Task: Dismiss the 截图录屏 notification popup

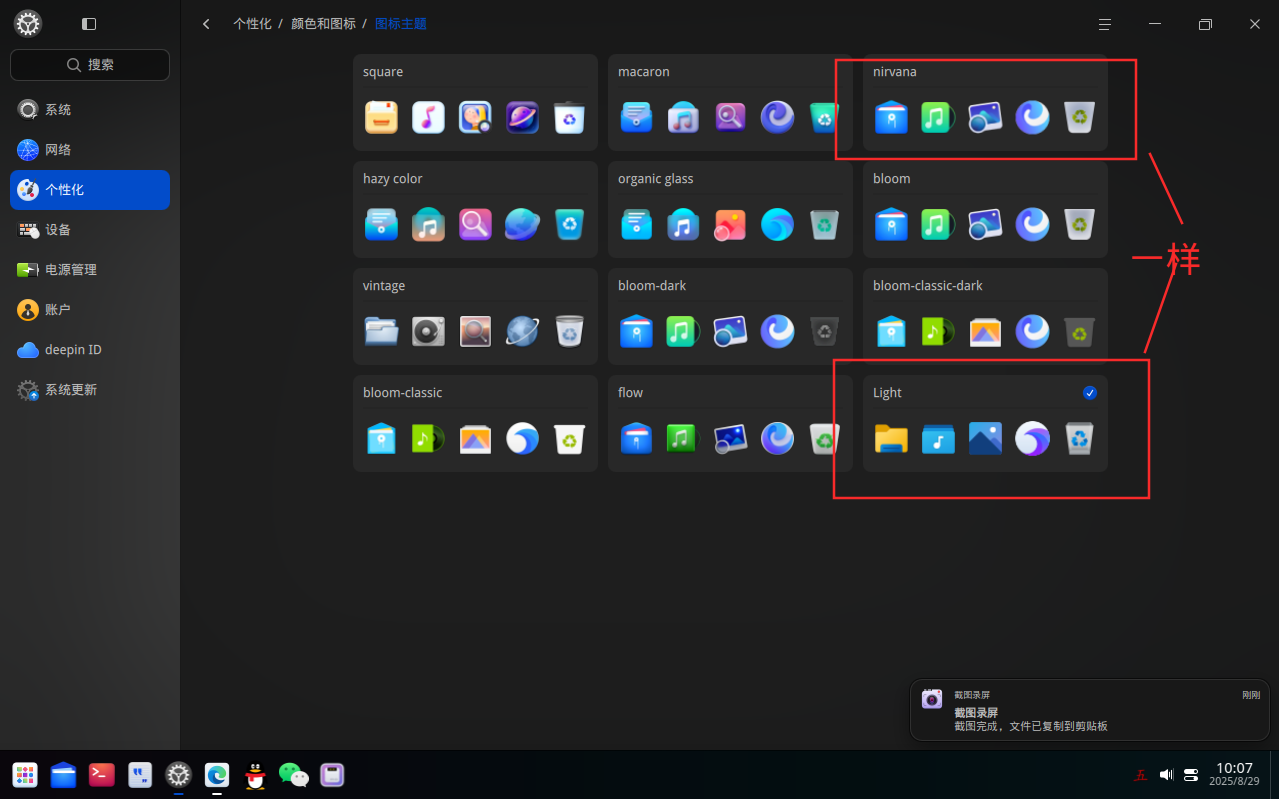Action: pos(1090,710)
